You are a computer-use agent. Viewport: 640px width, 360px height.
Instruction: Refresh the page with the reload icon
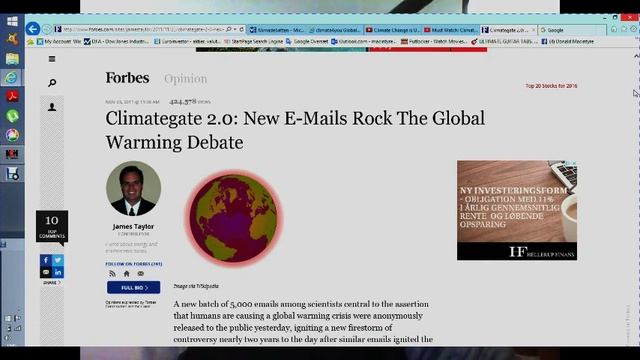point(242,29)
